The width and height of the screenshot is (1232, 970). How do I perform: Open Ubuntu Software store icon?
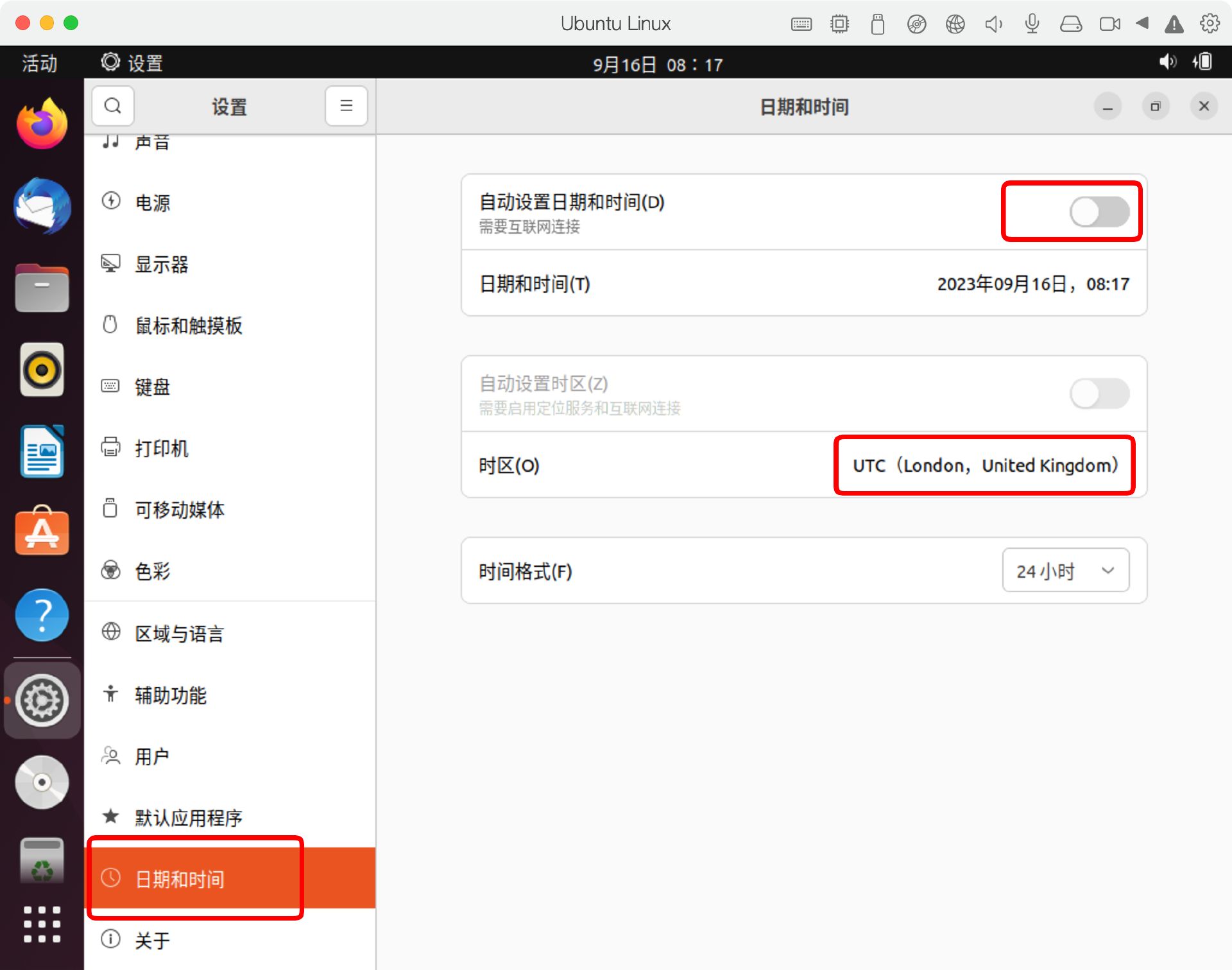[x=42, y=532]
